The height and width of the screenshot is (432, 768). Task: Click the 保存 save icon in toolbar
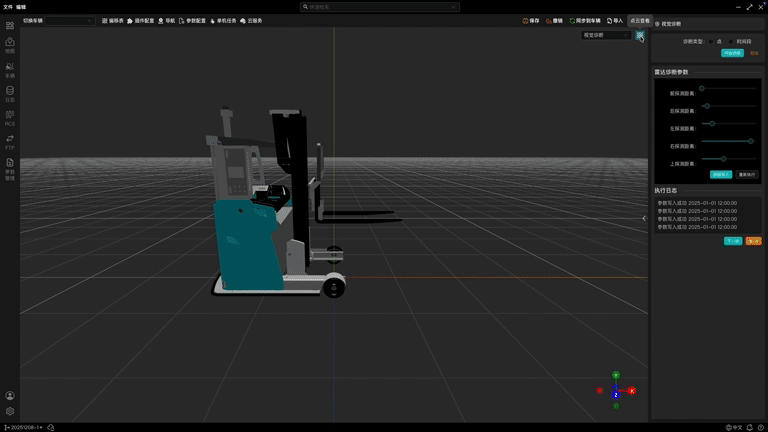coord(526,20)
